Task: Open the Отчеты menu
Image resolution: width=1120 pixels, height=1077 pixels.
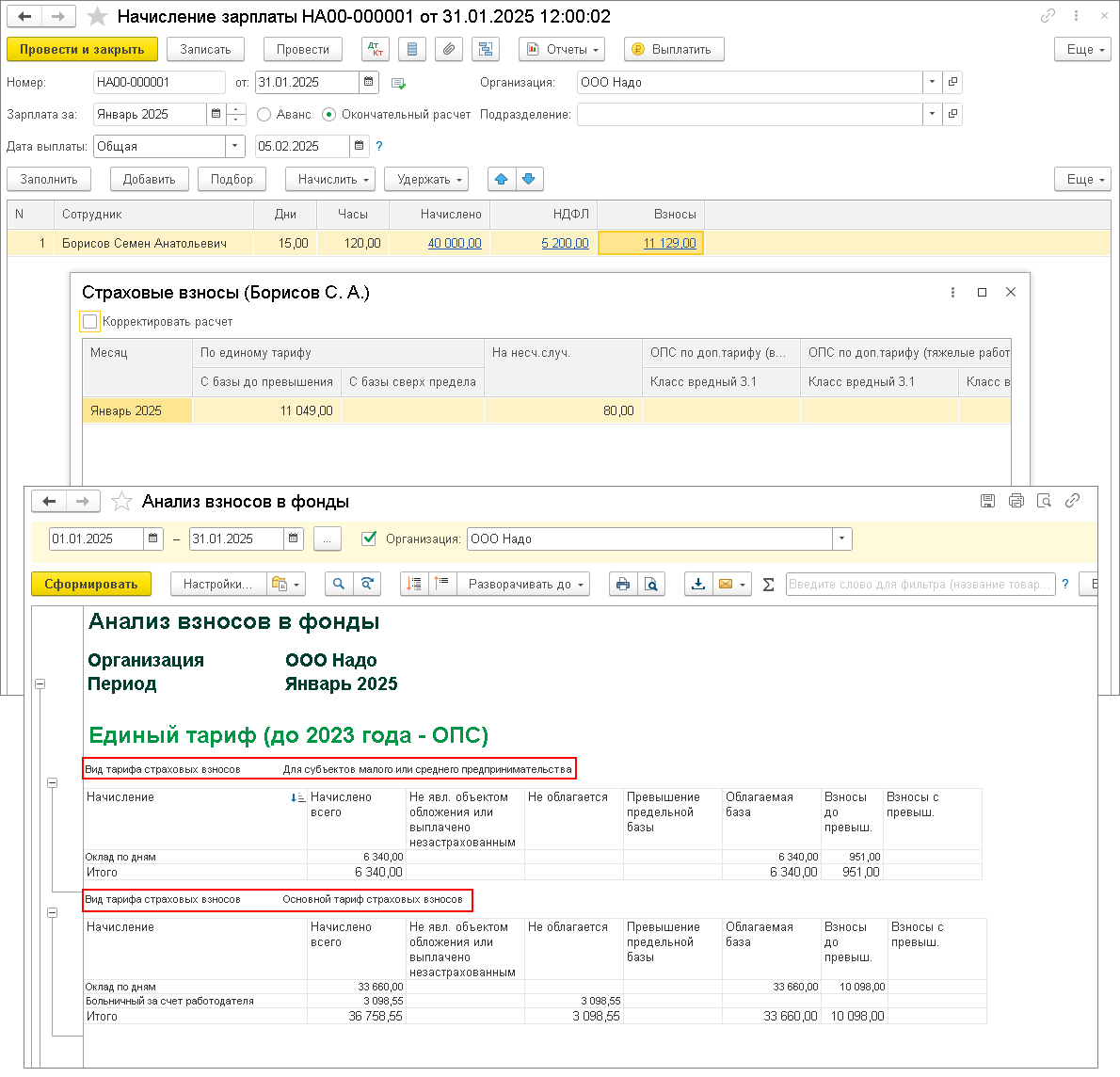Action: (561, 50)
